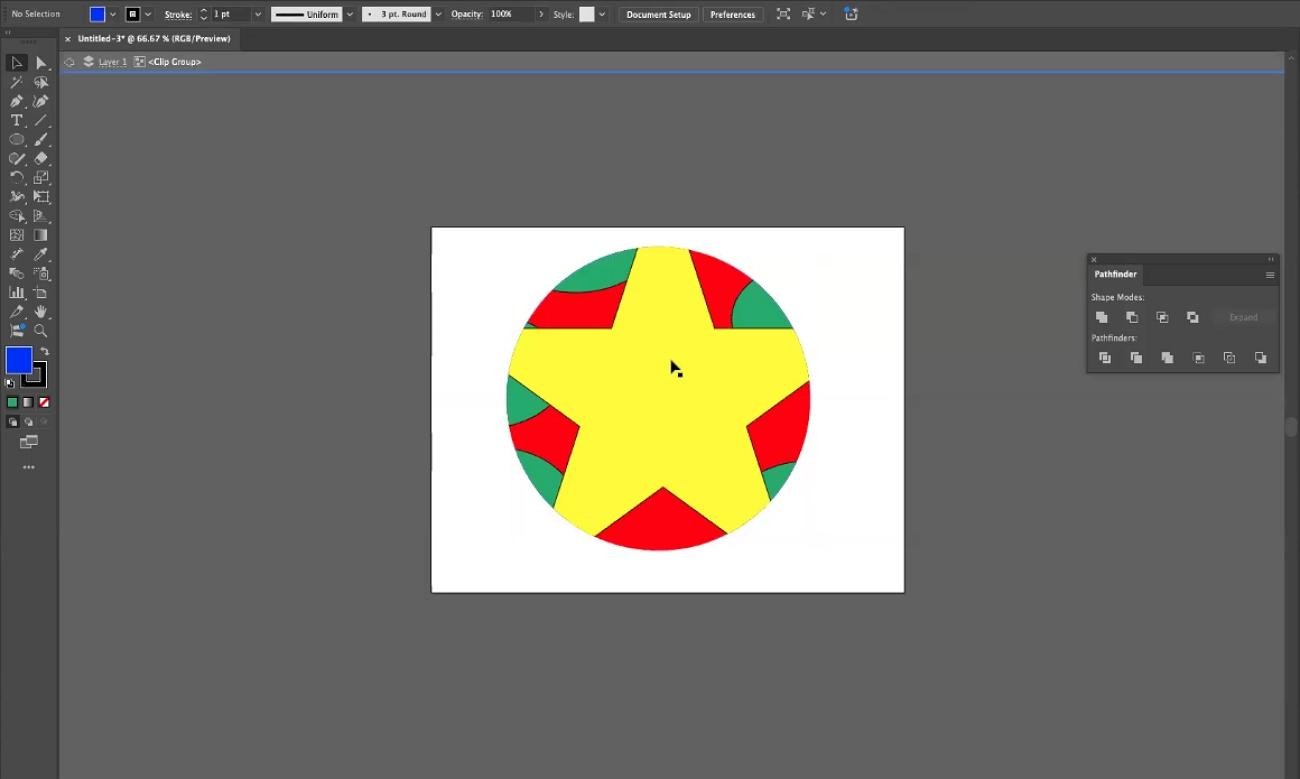Select the Pen tool
1300x779 pixels.
[17, 101]
